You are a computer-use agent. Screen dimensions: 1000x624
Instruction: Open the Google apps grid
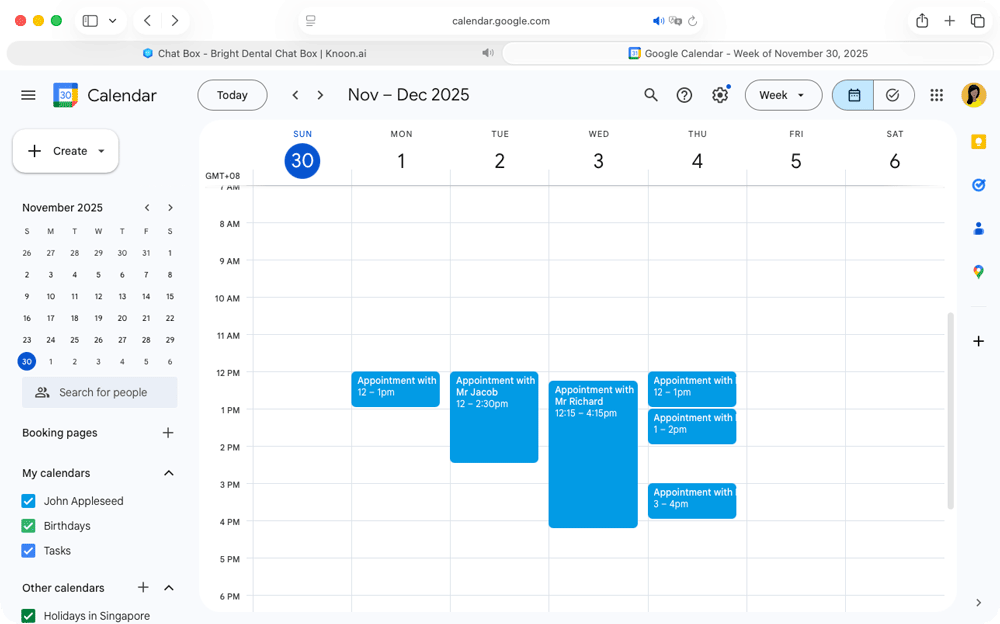click(937, 95)
